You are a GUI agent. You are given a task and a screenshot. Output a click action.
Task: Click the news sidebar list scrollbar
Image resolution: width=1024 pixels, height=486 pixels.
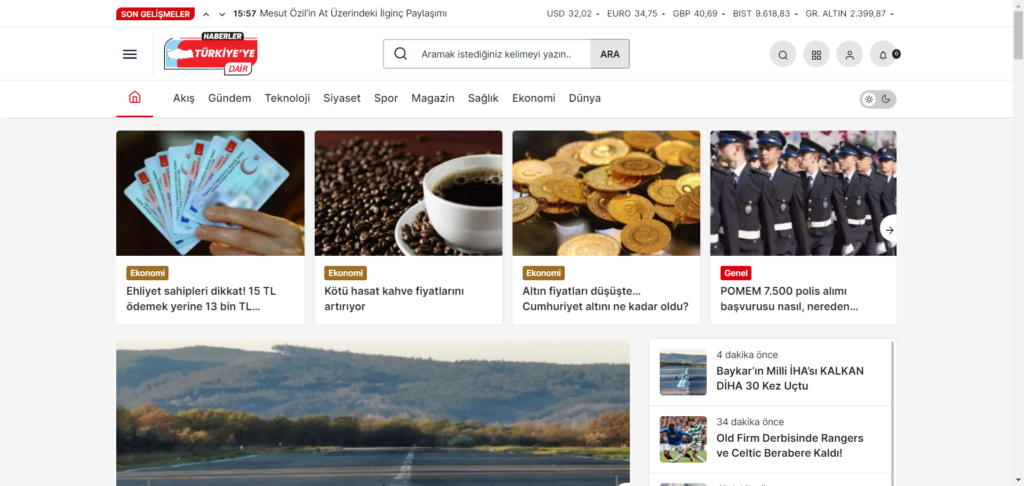893,412
